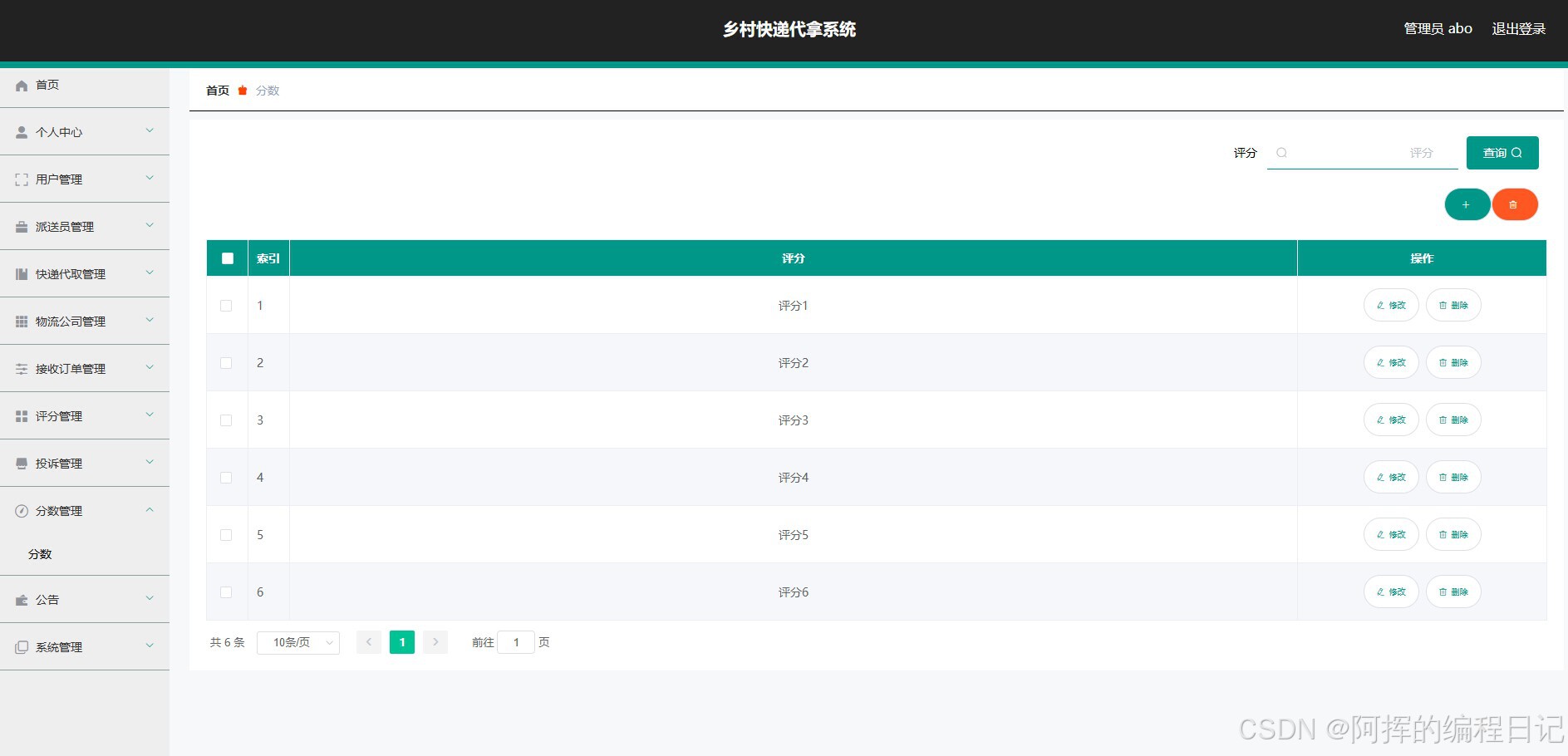Click the briefcase icon next to 派送员管理
The width and height of the screenshot is (1568, 756).
point(22,227)
